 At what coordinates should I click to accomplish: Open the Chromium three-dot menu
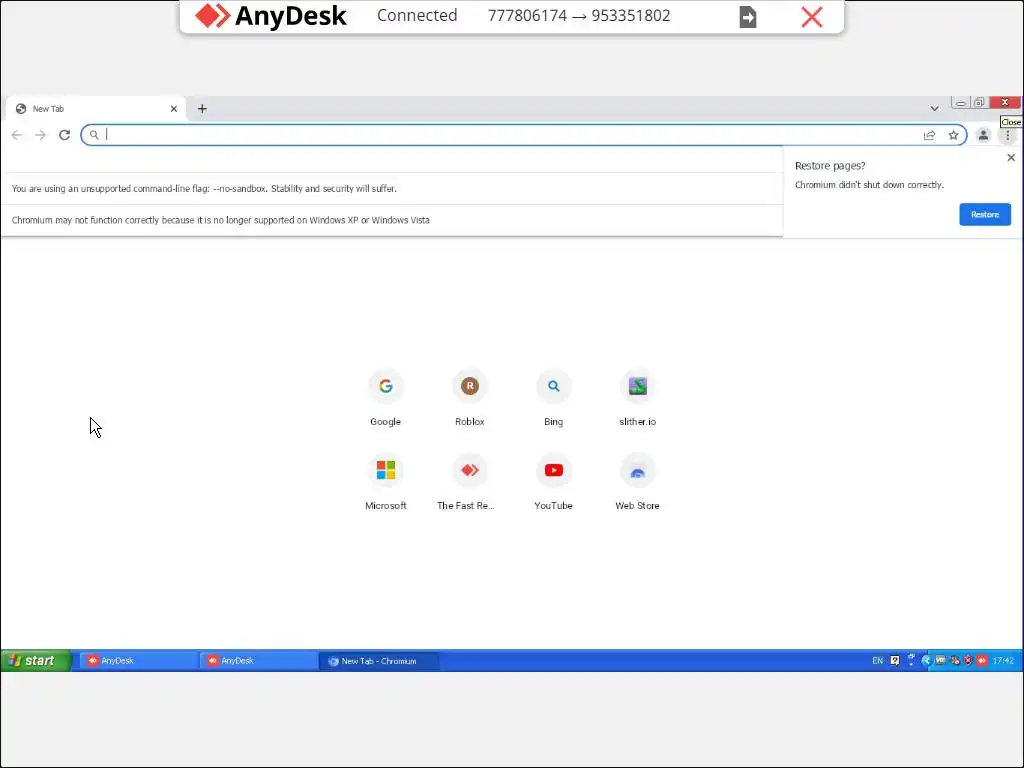click(1008, 135)
